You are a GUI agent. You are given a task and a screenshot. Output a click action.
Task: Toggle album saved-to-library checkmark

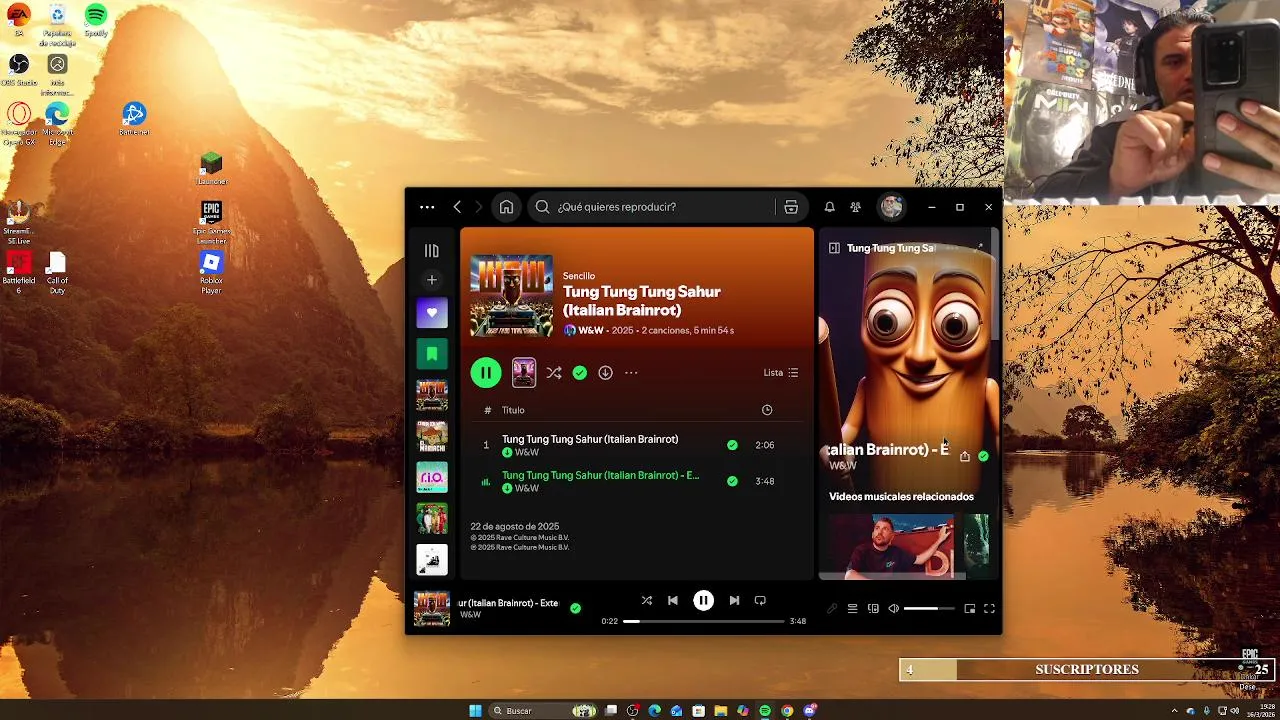coord(580,373)
